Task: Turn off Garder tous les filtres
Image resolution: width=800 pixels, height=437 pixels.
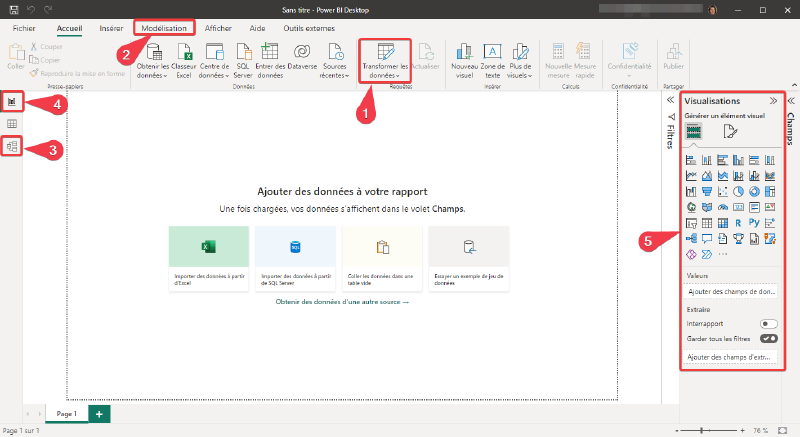Action: point(768,339)
